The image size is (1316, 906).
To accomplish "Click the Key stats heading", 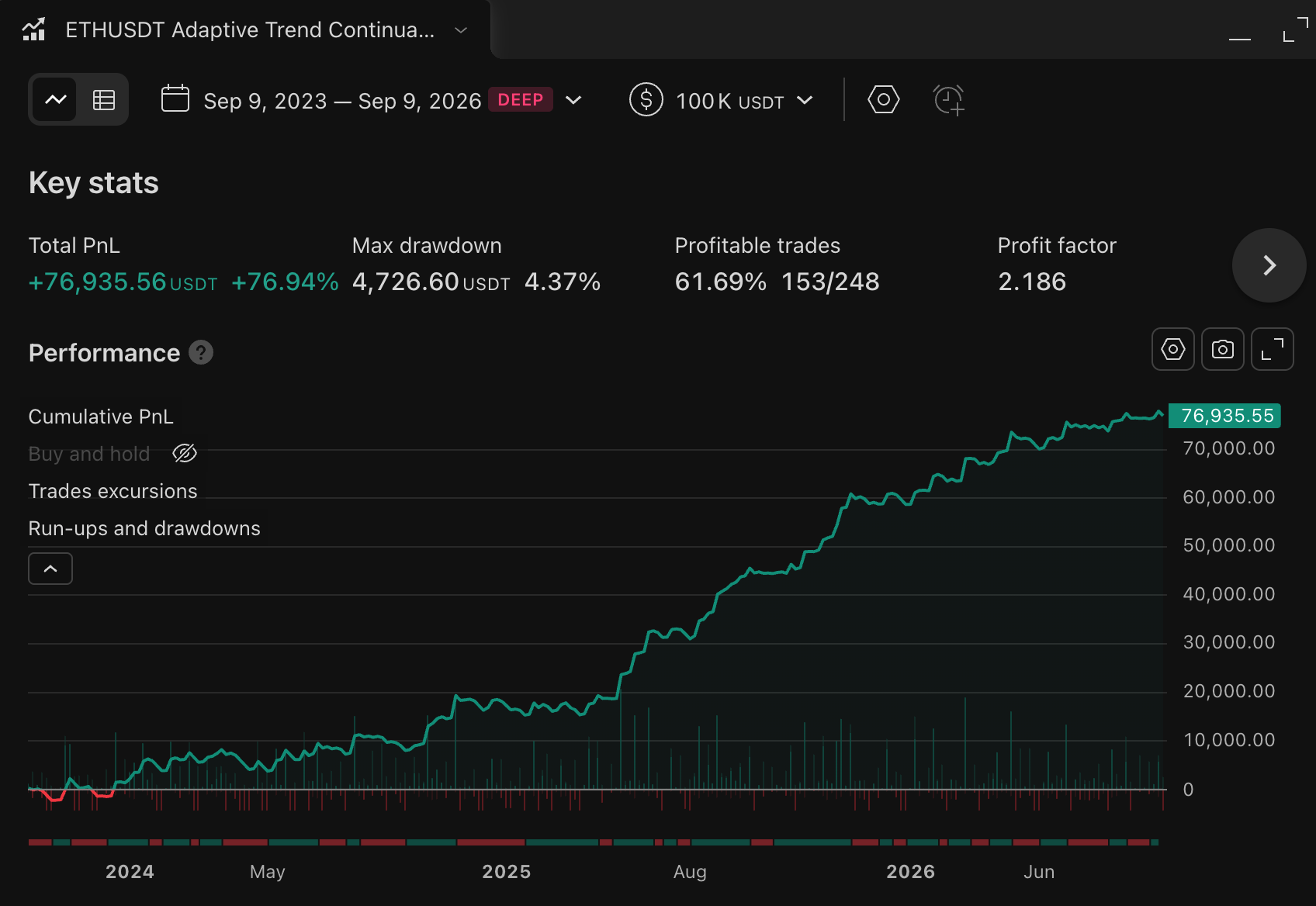I will pos(94,183).
